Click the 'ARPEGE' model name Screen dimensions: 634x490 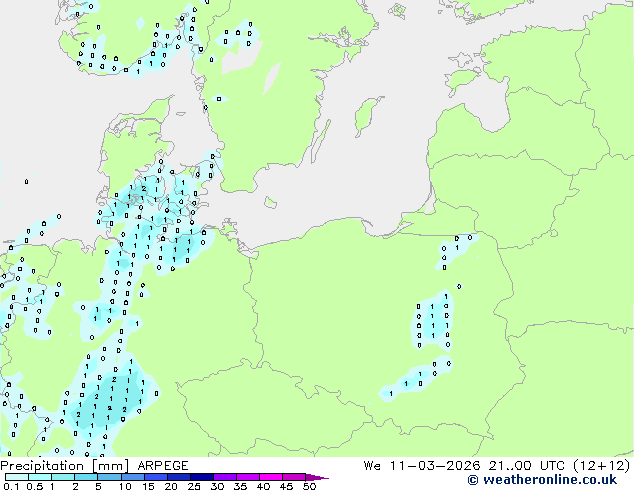pos(163,466)
